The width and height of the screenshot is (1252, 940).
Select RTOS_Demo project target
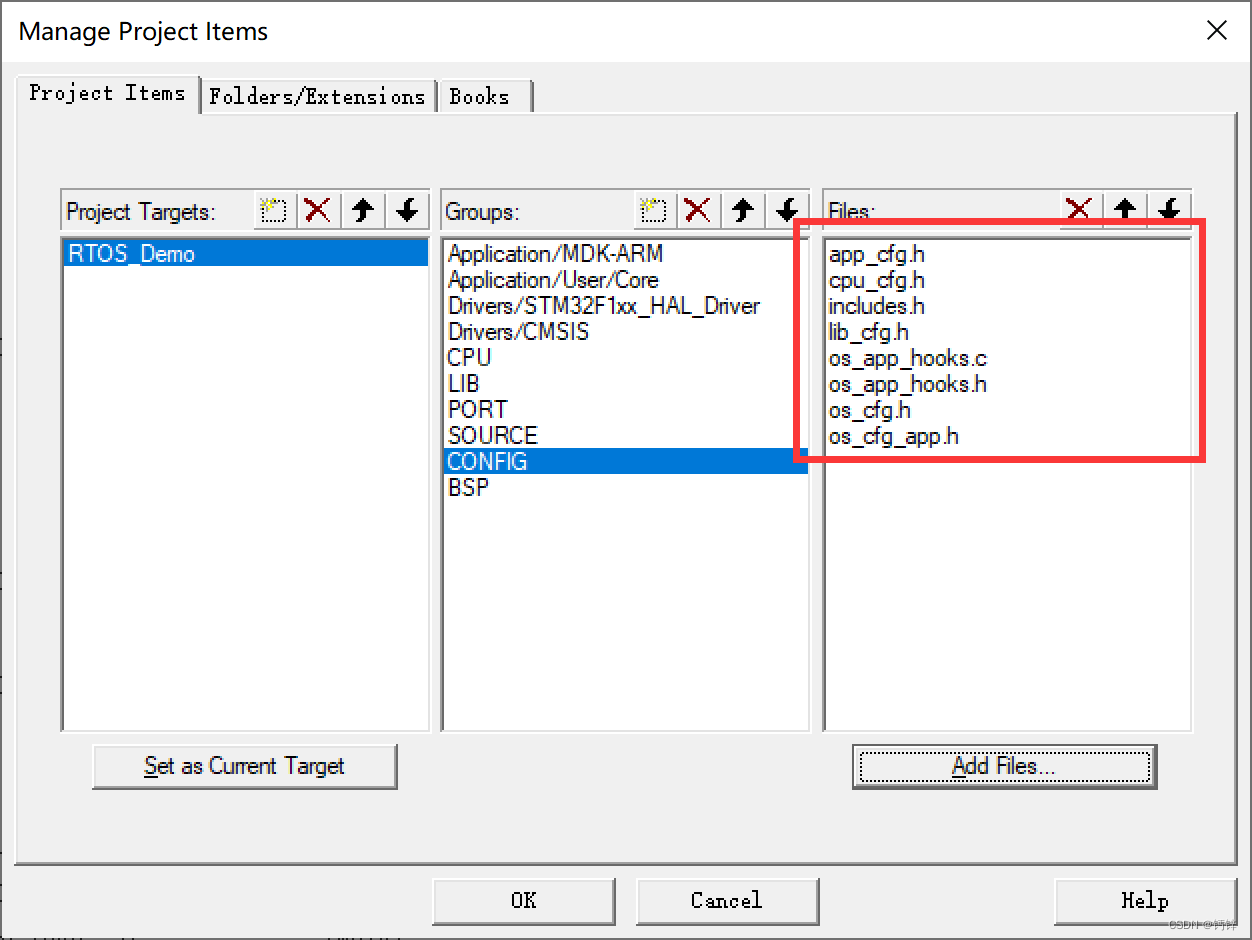(x=246, y=253)
